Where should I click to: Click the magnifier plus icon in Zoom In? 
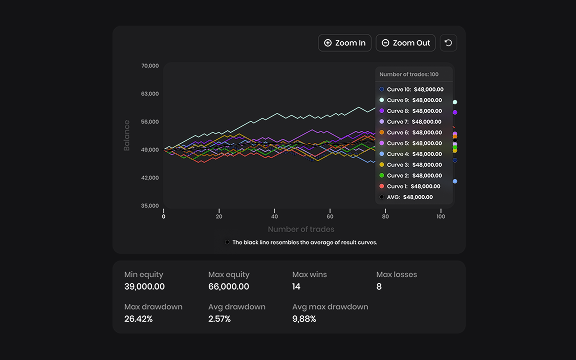328,43
